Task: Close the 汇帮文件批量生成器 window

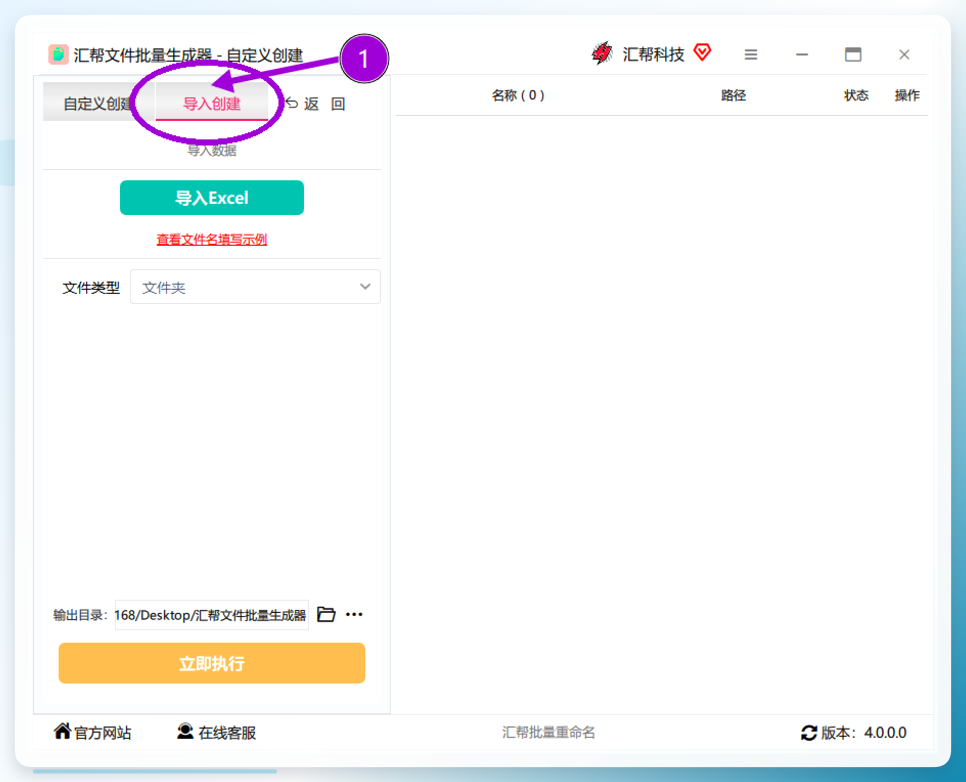Action: pyautogui.click(x=904, y=55)
